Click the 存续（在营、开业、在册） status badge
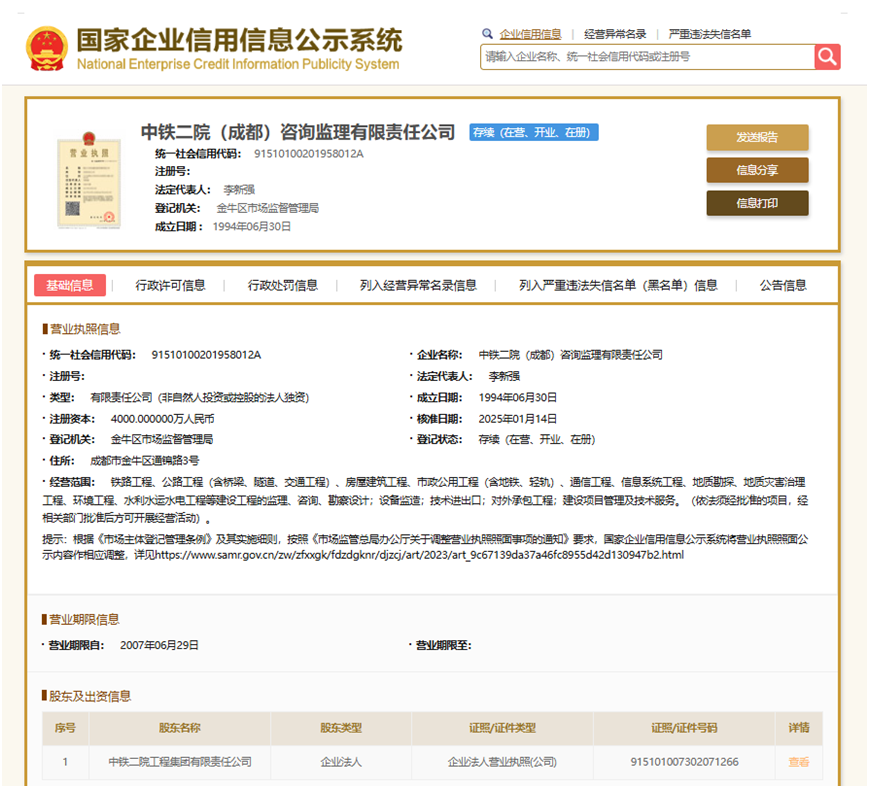 (534, 132)
